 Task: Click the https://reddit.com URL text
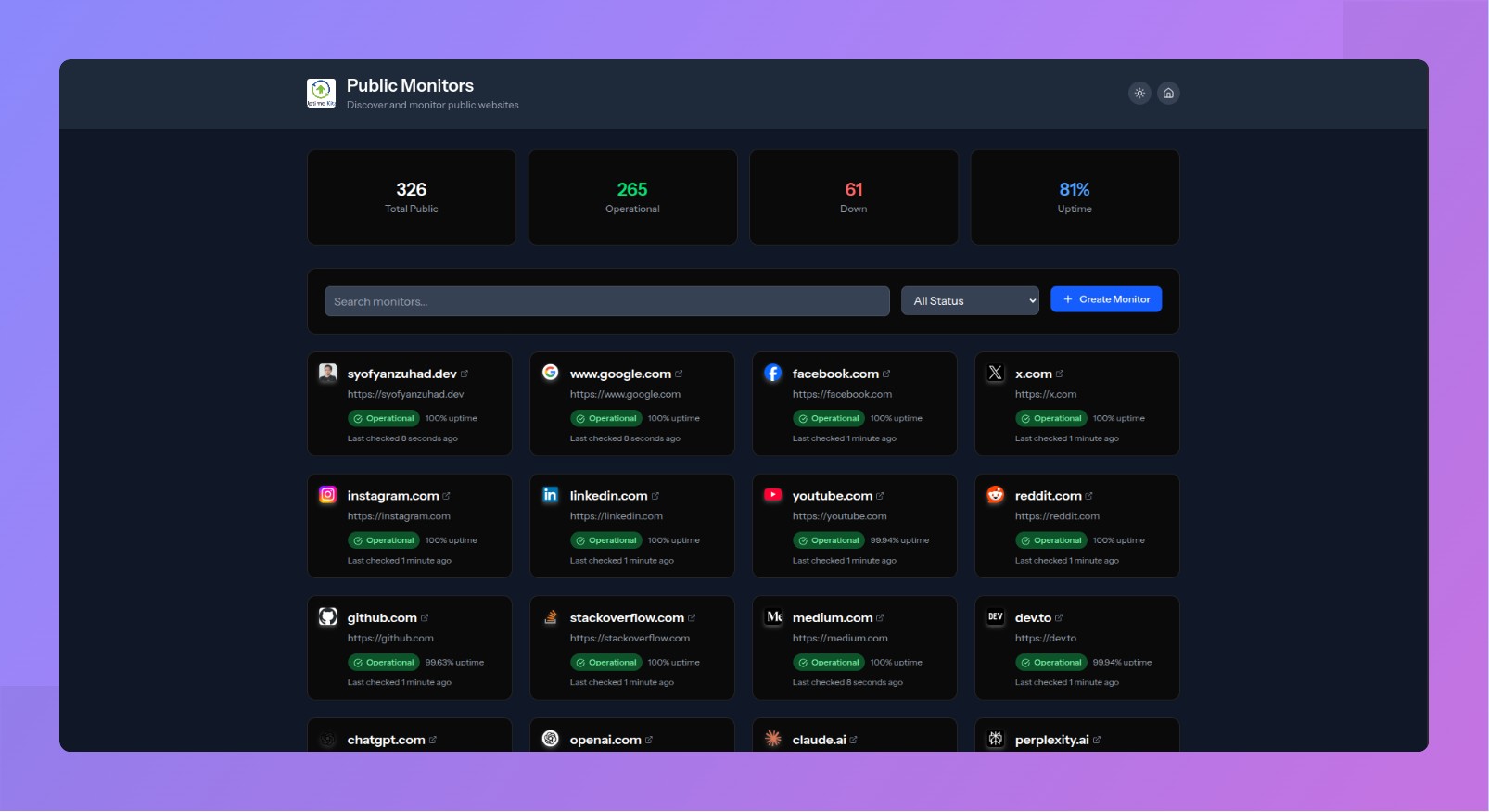pyautogui.click(x=1057, y=516)
